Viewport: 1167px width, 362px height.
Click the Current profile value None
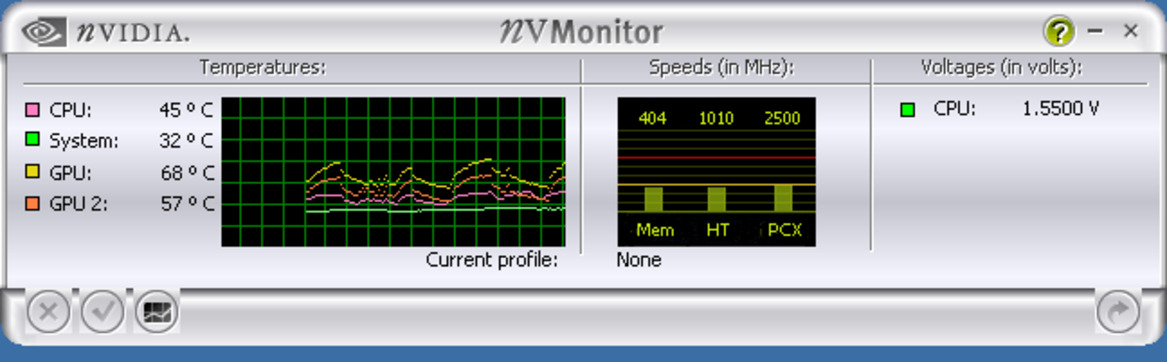click(x=639, y=260)
